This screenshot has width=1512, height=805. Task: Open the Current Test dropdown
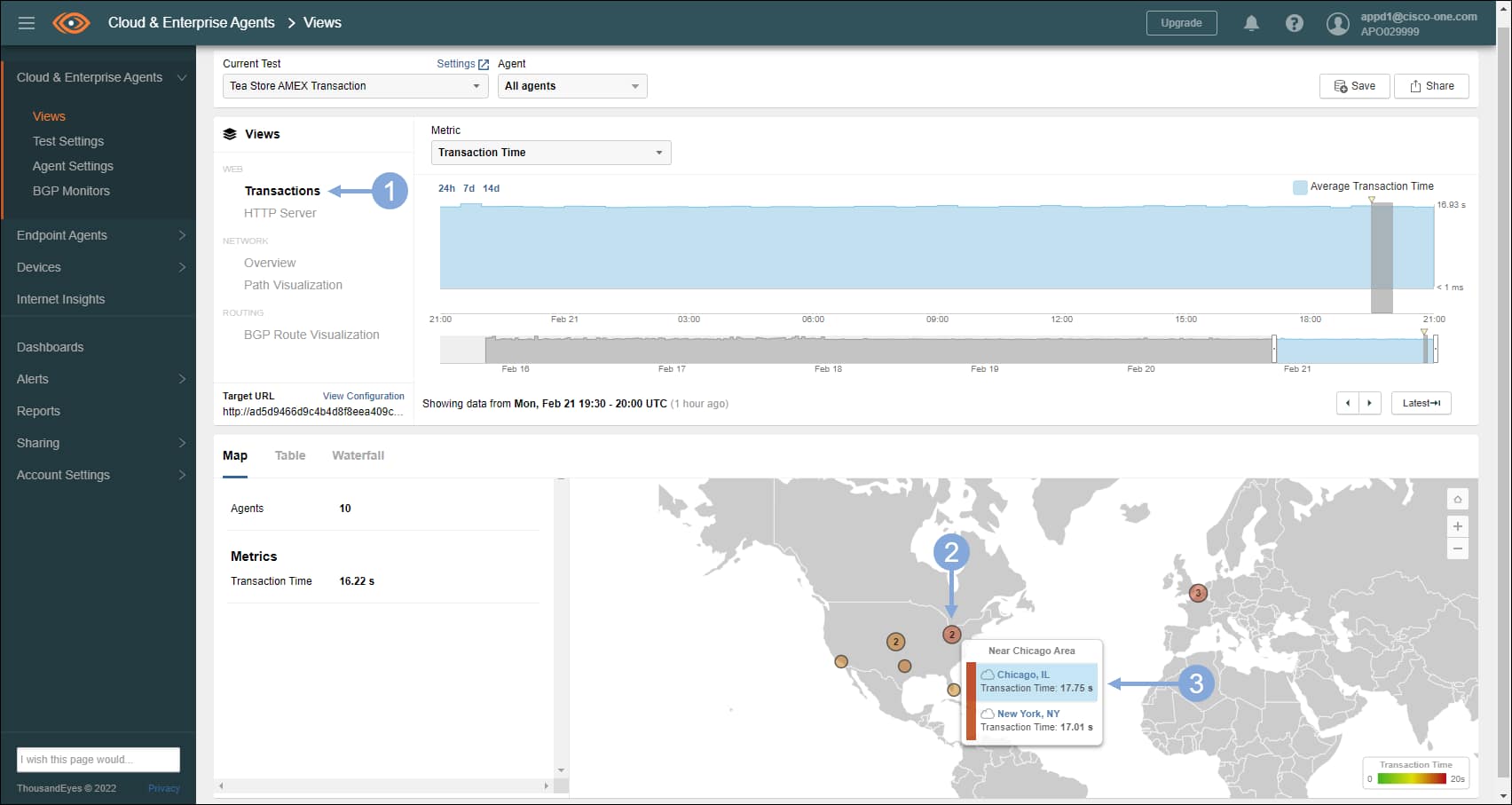tap(355, 86)
